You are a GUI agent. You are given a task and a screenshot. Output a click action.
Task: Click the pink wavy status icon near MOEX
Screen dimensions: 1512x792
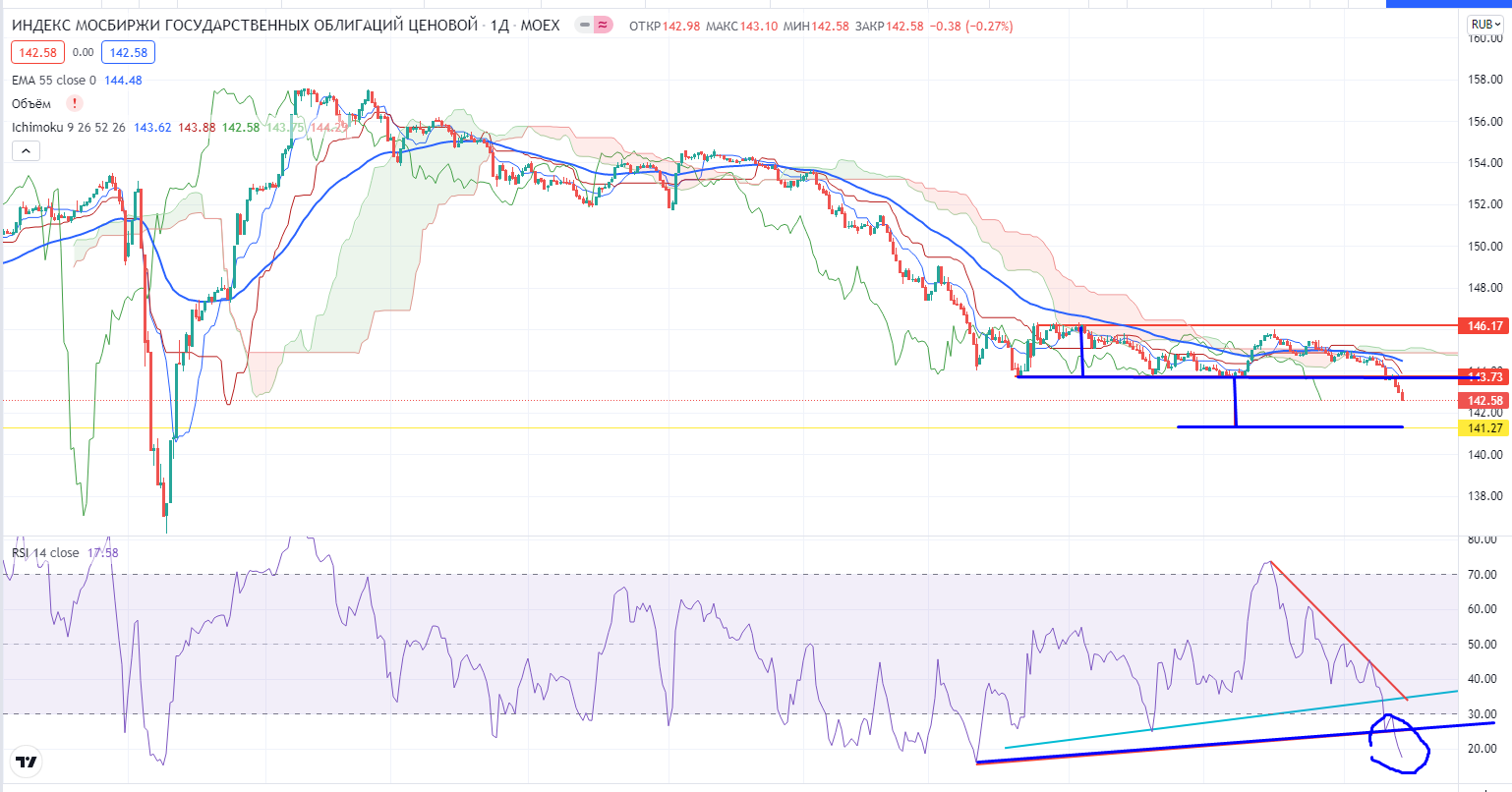(604, 25)
